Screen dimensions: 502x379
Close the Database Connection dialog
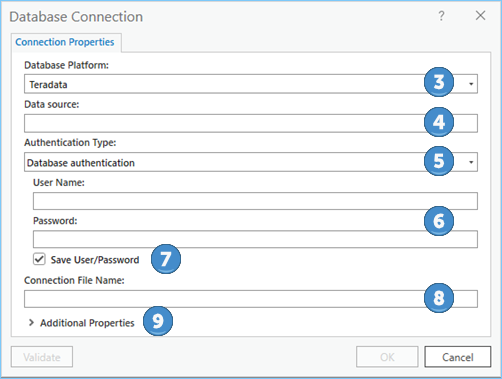pyautogui.click(x=480, y=15)
